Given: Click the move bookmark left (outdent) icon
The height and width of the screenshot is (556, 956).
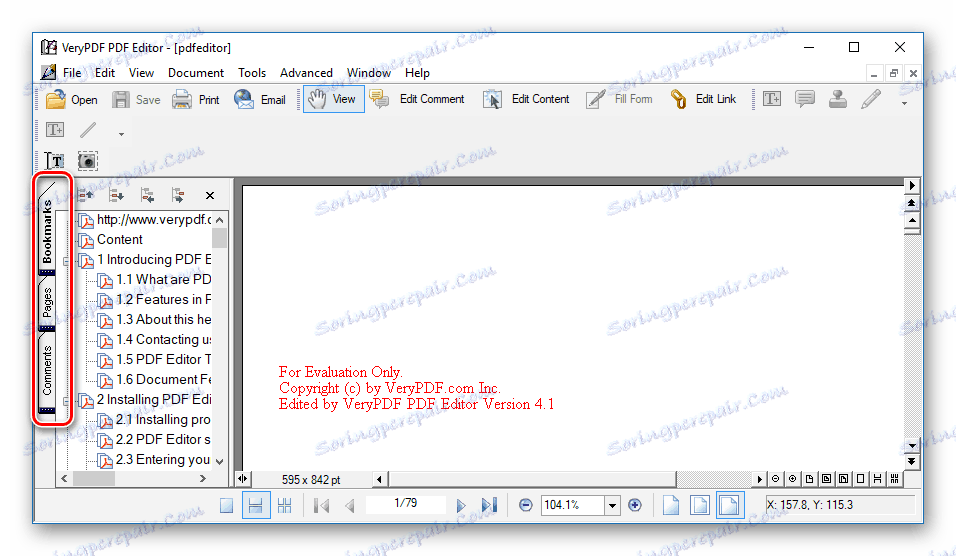Looking at the screenshot, I should tap(147, 195).
